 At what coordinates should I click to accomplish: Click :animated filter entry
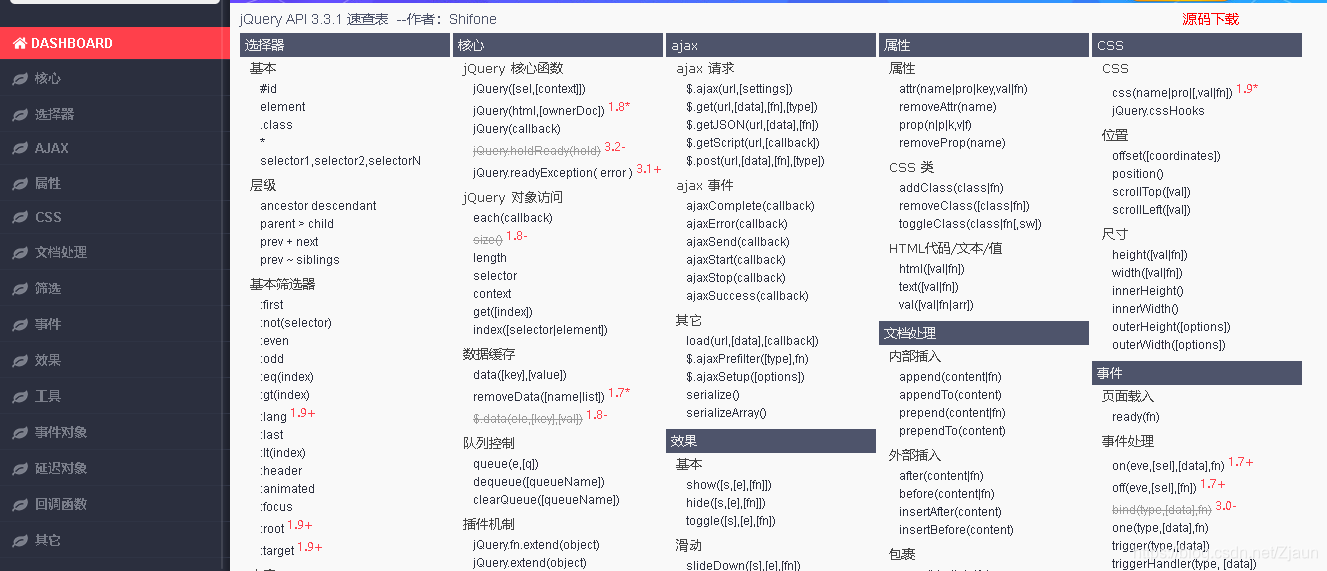pyautogui.click(x=287, y=489)
